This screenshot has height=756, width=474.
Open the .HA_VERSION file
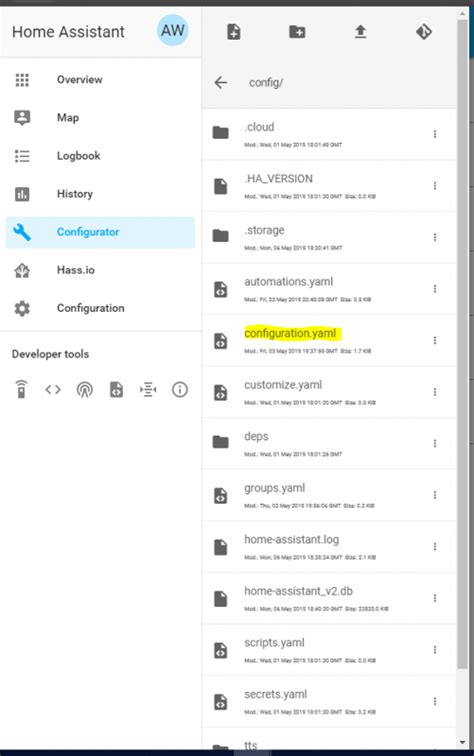[329, 186]
